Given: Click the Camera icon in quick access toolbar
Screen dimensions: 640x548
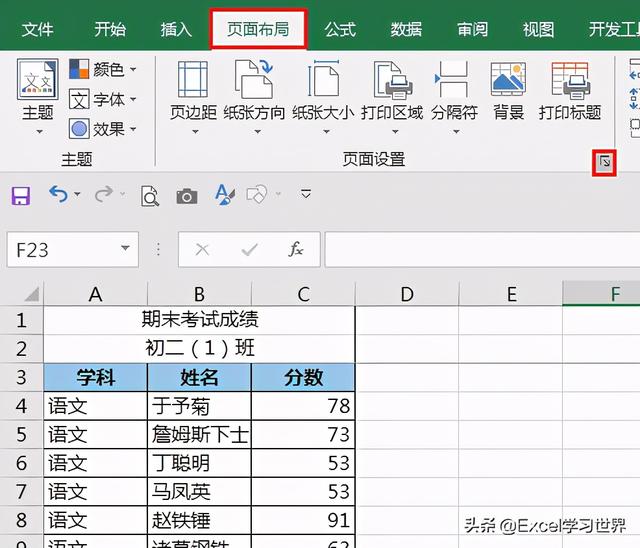Looking at the screenshot, I should [187, 196].
